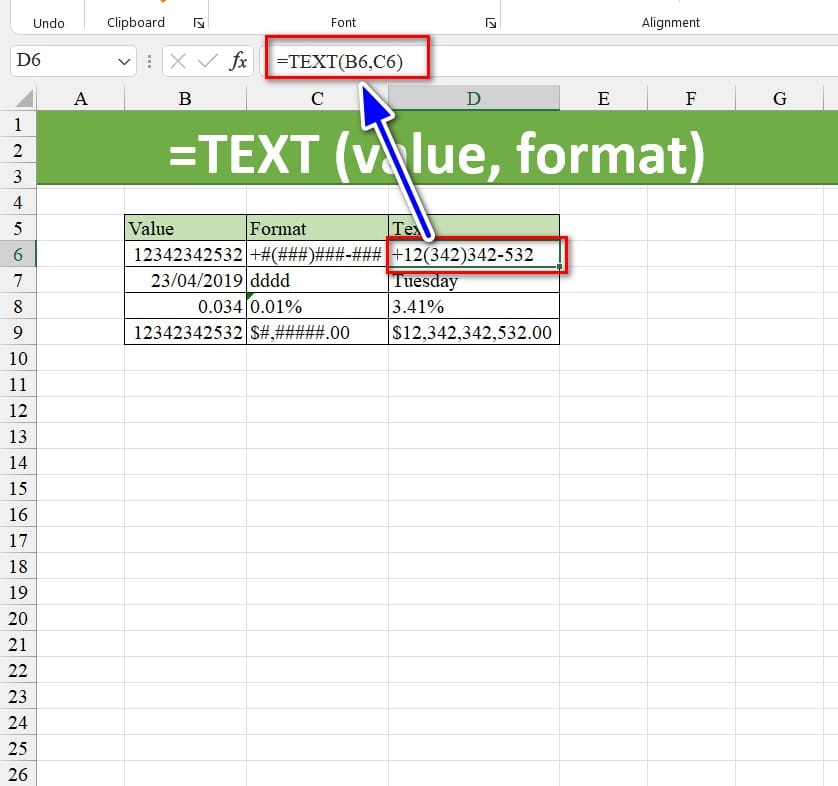Click the cell with date 23/04/2019
The width and height of the screenshot is (838, 786).
point(185,281)
